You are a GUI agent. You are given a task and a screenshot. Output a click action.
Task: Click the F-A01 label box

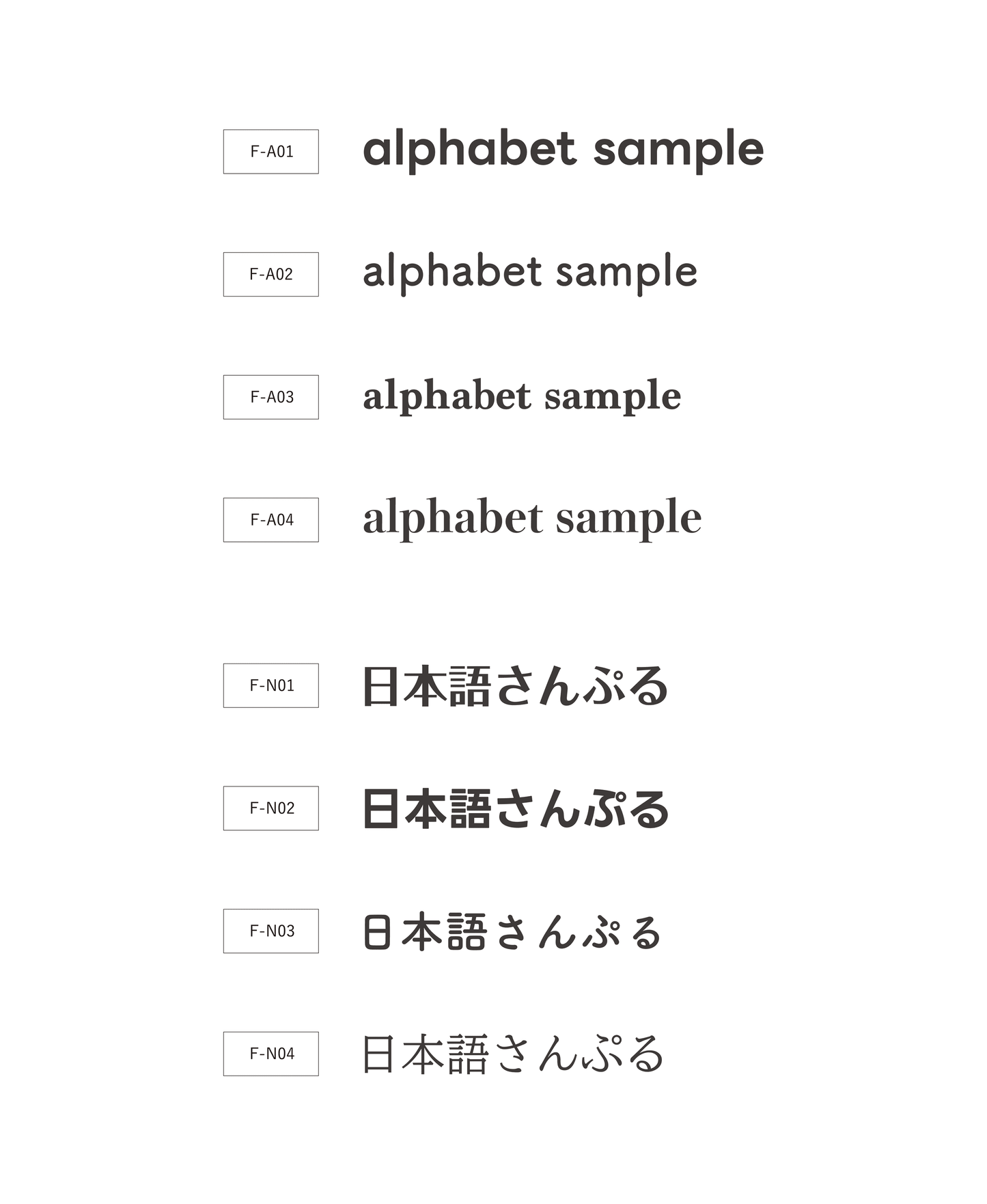pyautogui.click(x=270, y=152)
